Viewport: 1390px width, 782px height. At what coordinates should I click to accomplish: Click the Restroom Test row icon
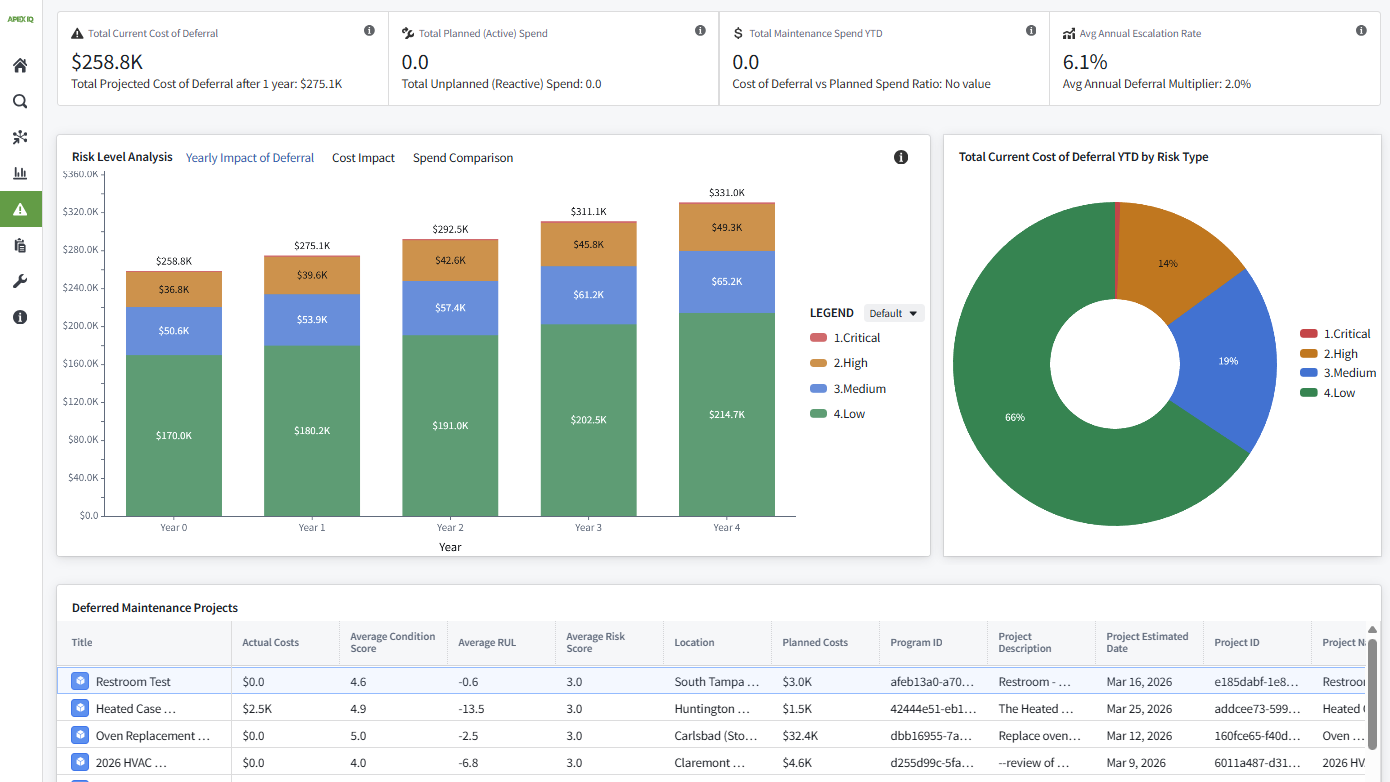[80, 681]
